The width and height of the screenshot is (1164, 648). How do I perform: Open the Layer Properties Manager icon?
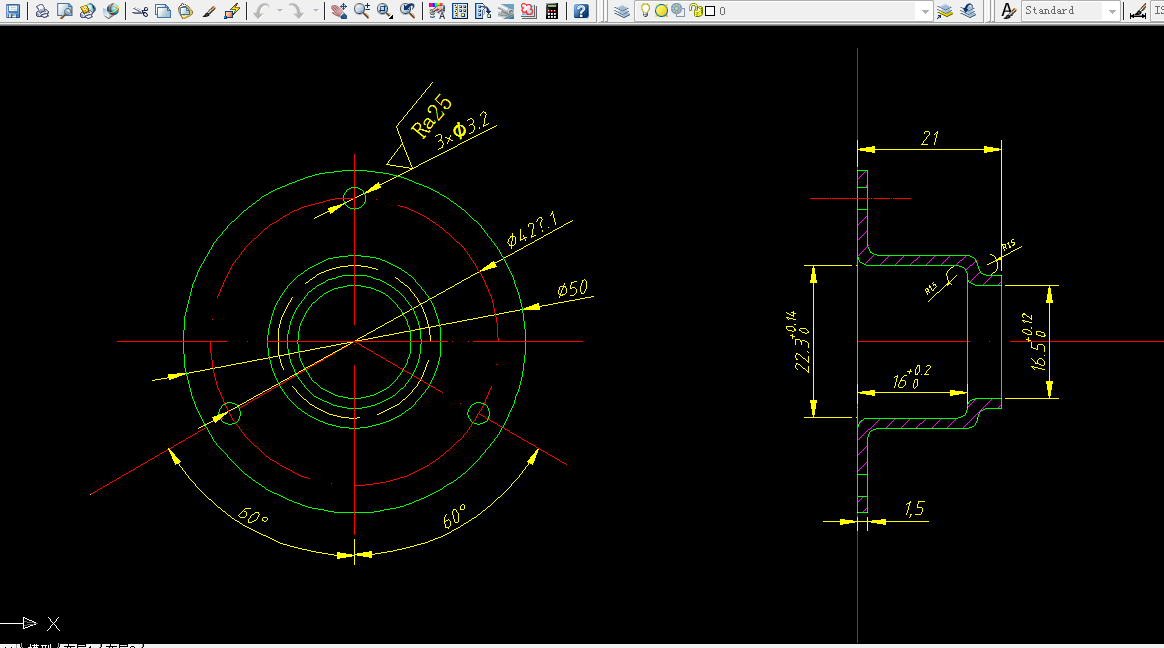(x=621, y=10)
